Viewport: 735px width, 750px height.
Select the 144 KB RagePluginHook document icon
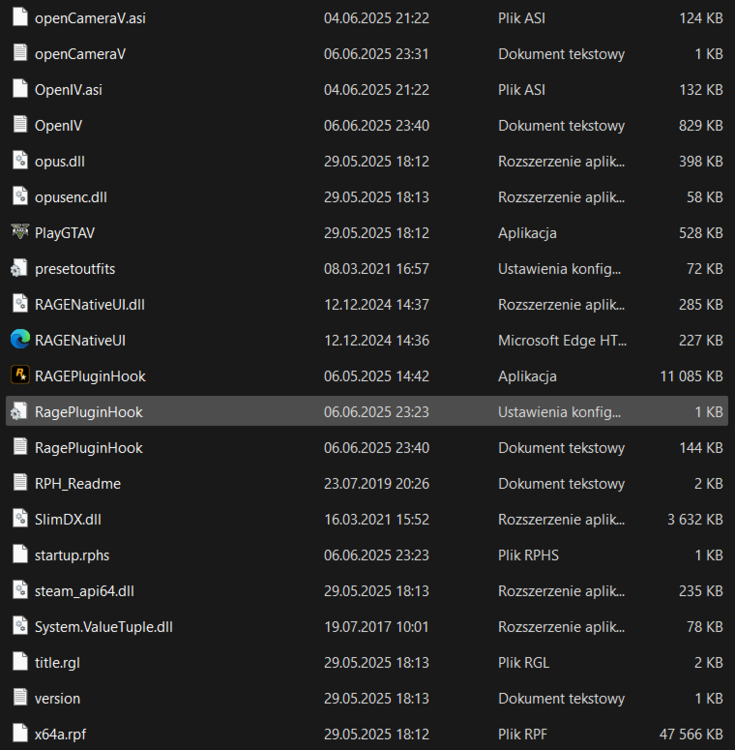click(20, 447)
